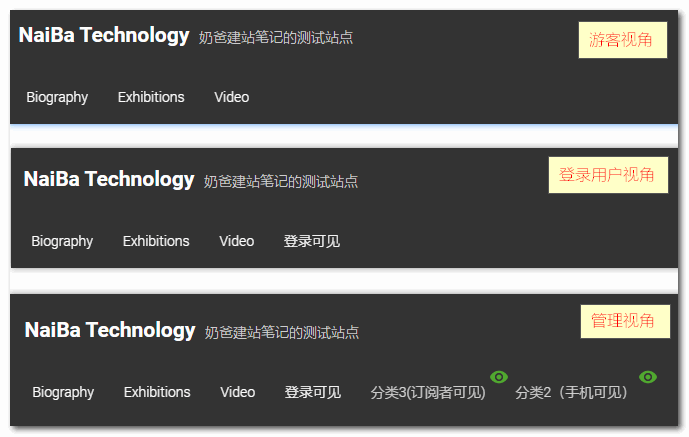Screen dimensions: 689x437
Task: Open Biography in the admin view header
Action: pos(63,392)
